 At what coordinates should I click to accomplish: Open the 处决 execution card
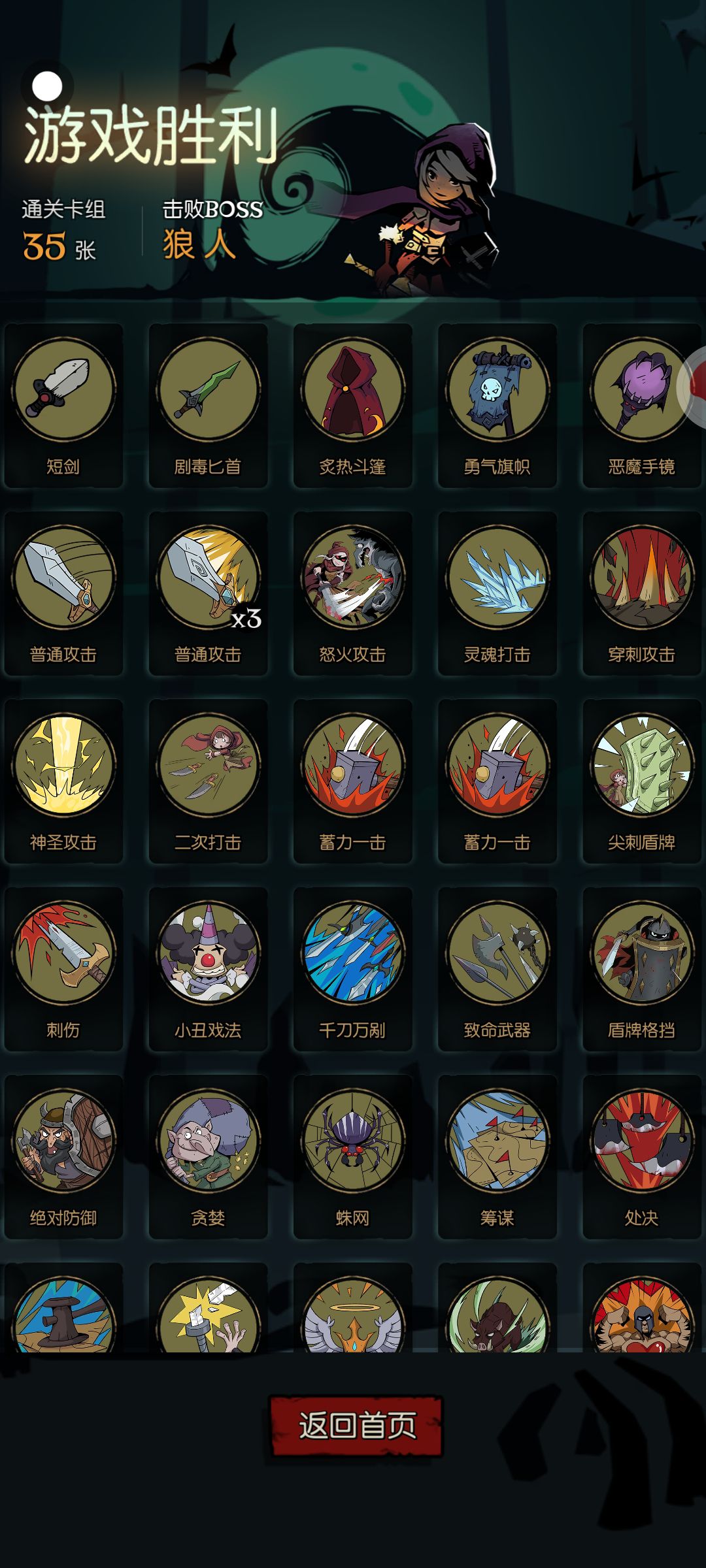coord(641,1157)
